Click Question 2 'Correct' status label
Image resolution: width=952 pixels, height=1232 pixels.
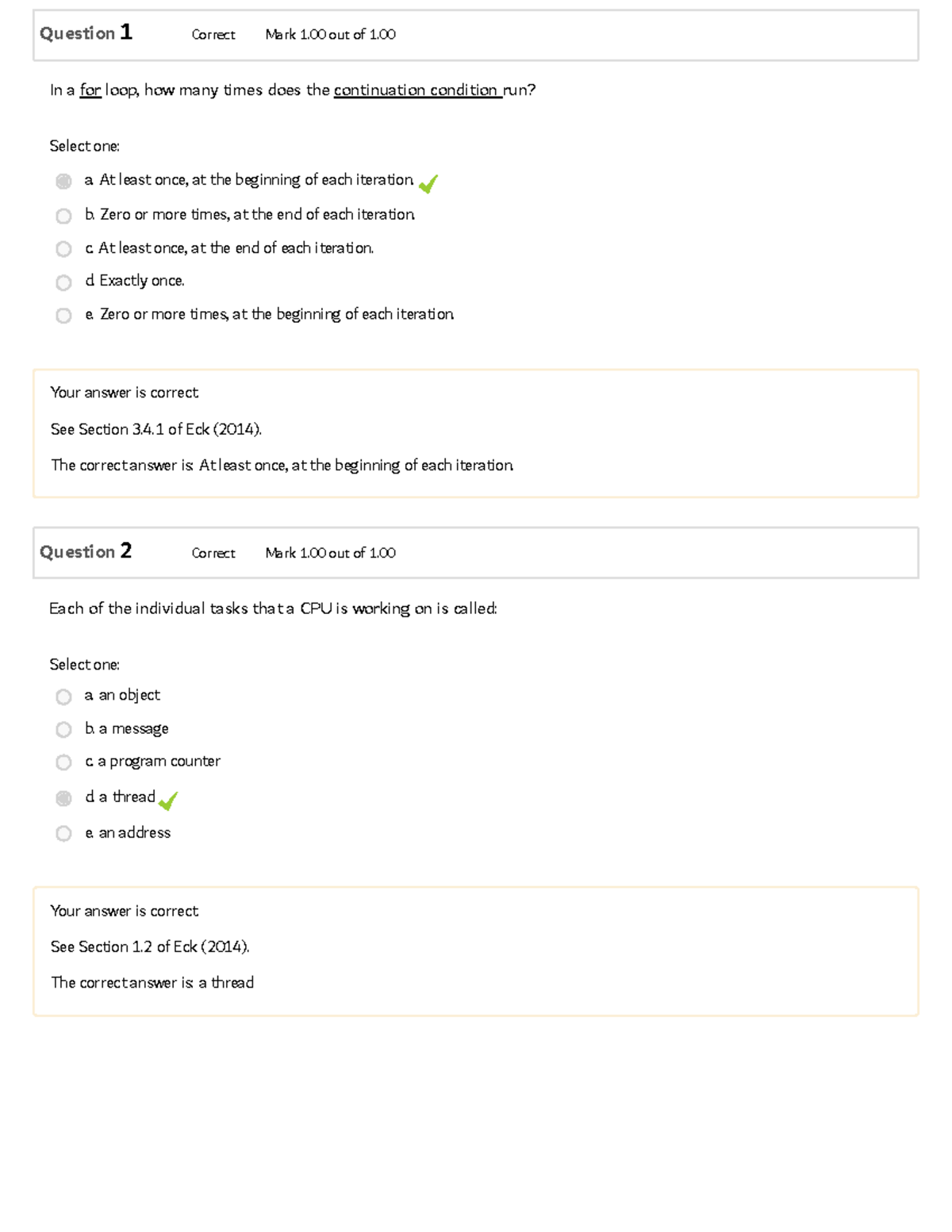click(213, 553)
